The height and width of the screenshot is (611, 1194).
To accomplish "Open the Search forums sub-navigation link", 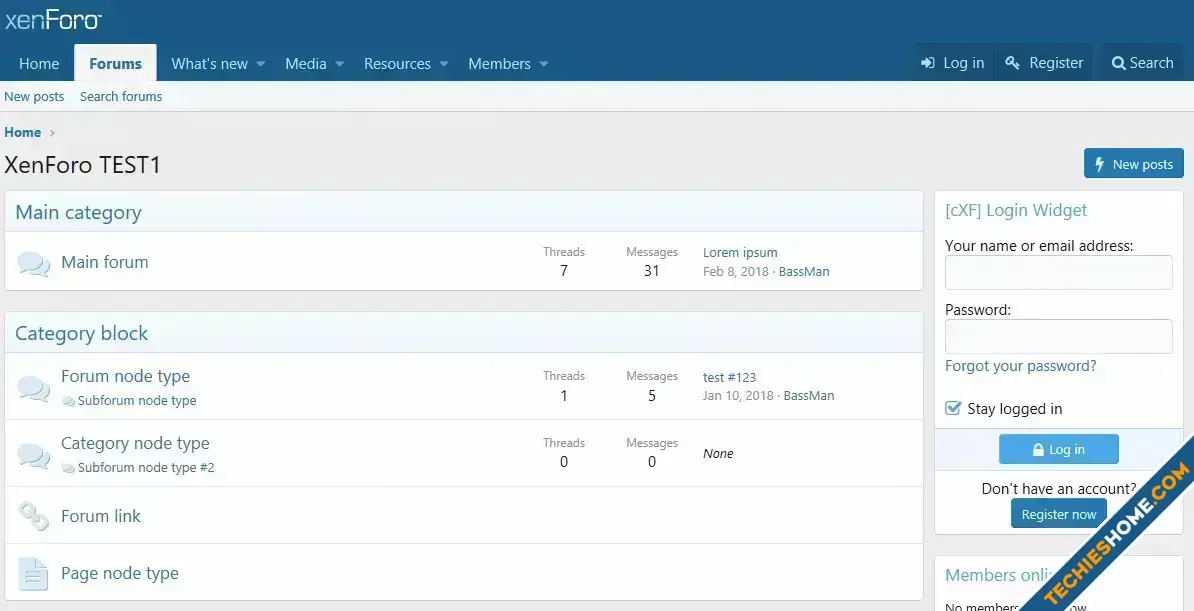I will tap(121, 97).
